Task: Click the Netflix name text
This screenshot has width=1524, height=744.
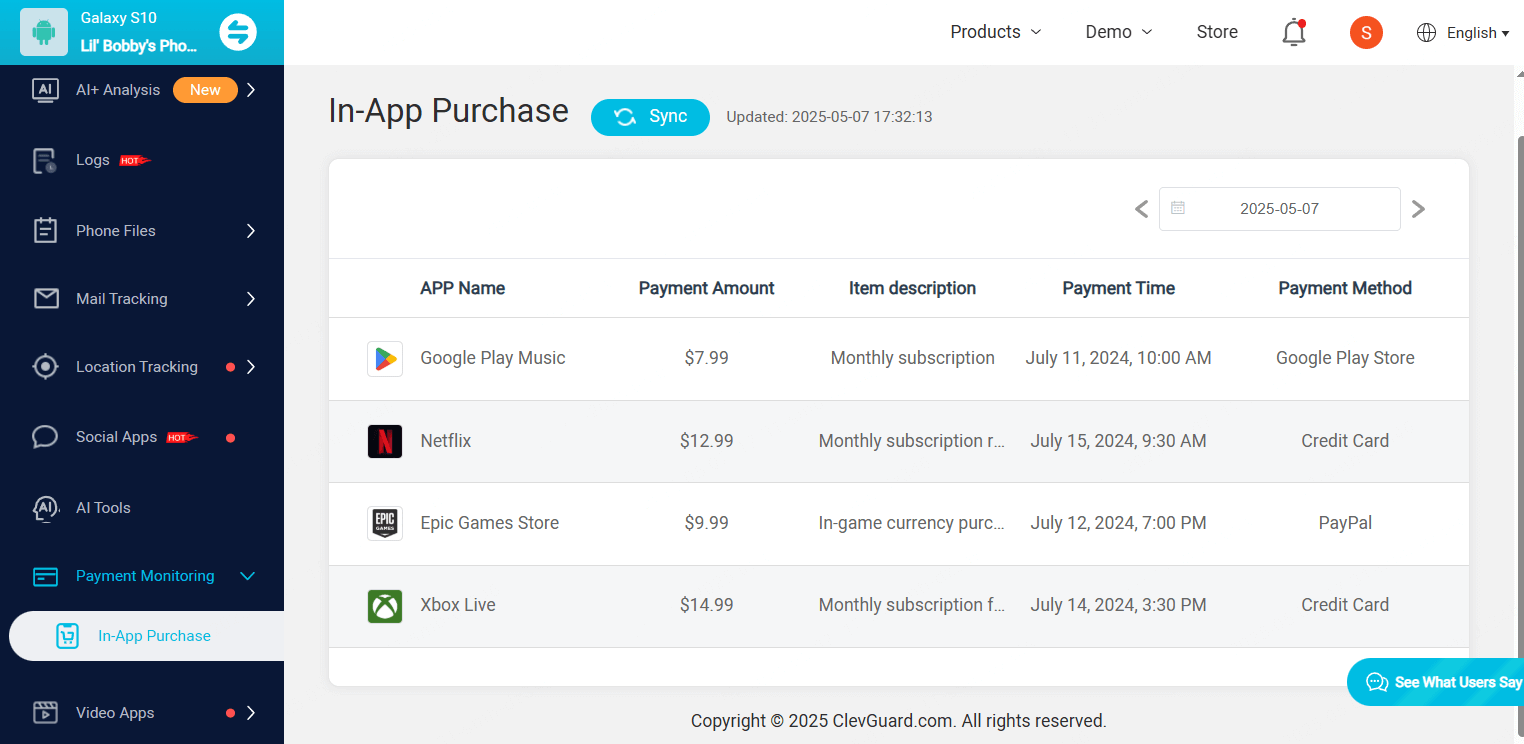Action: (445, 441)
